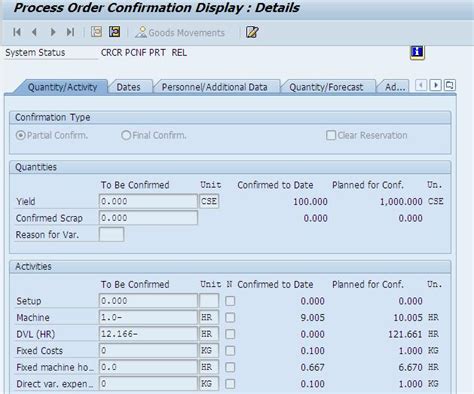Click the Direct var. expenses field

click(148, 384)
